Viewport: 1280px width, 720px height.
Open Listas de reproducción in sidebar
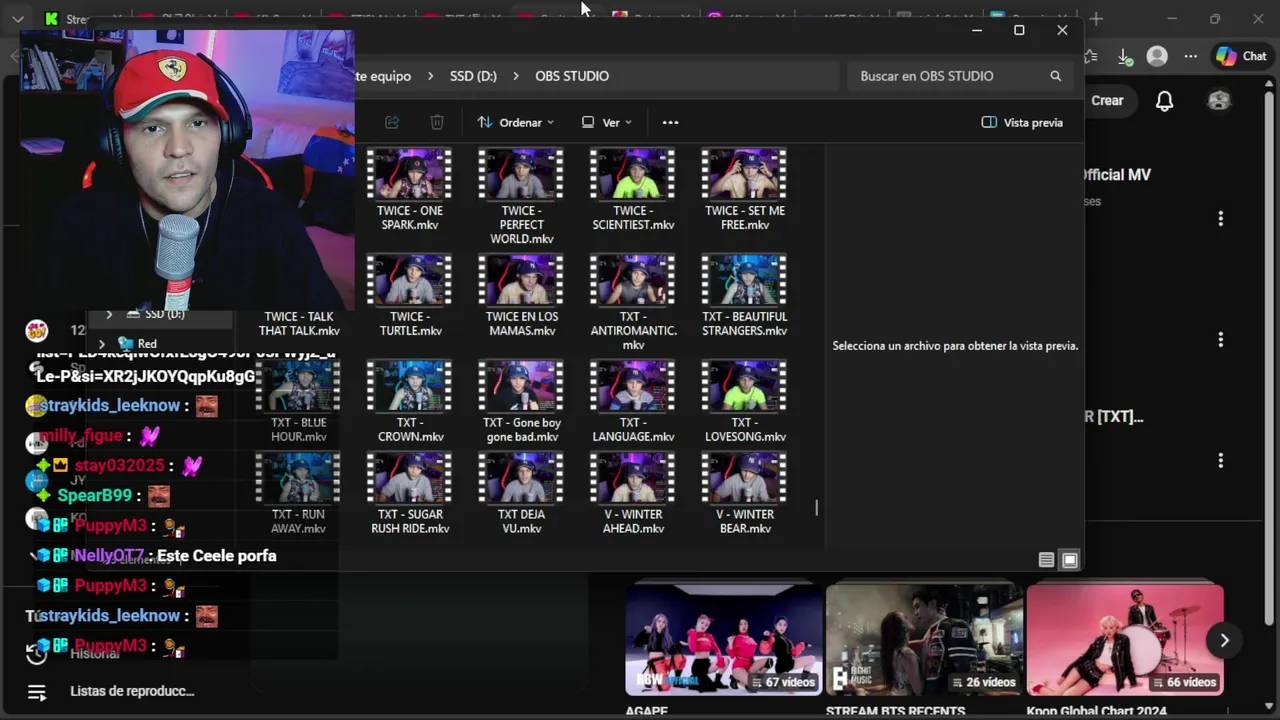click(132, 691)
